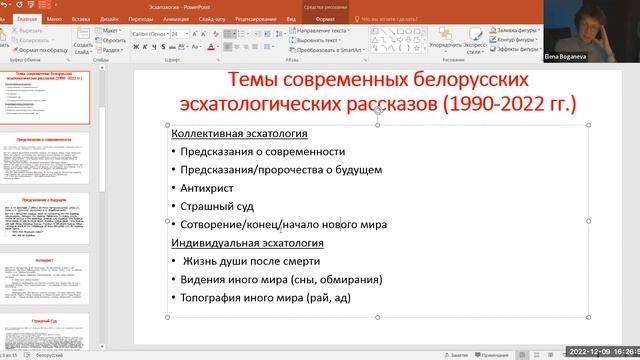Open the Вставка ribbon tab
The image size is (640, 360).
pyautogui.click(x=81, y=19)
